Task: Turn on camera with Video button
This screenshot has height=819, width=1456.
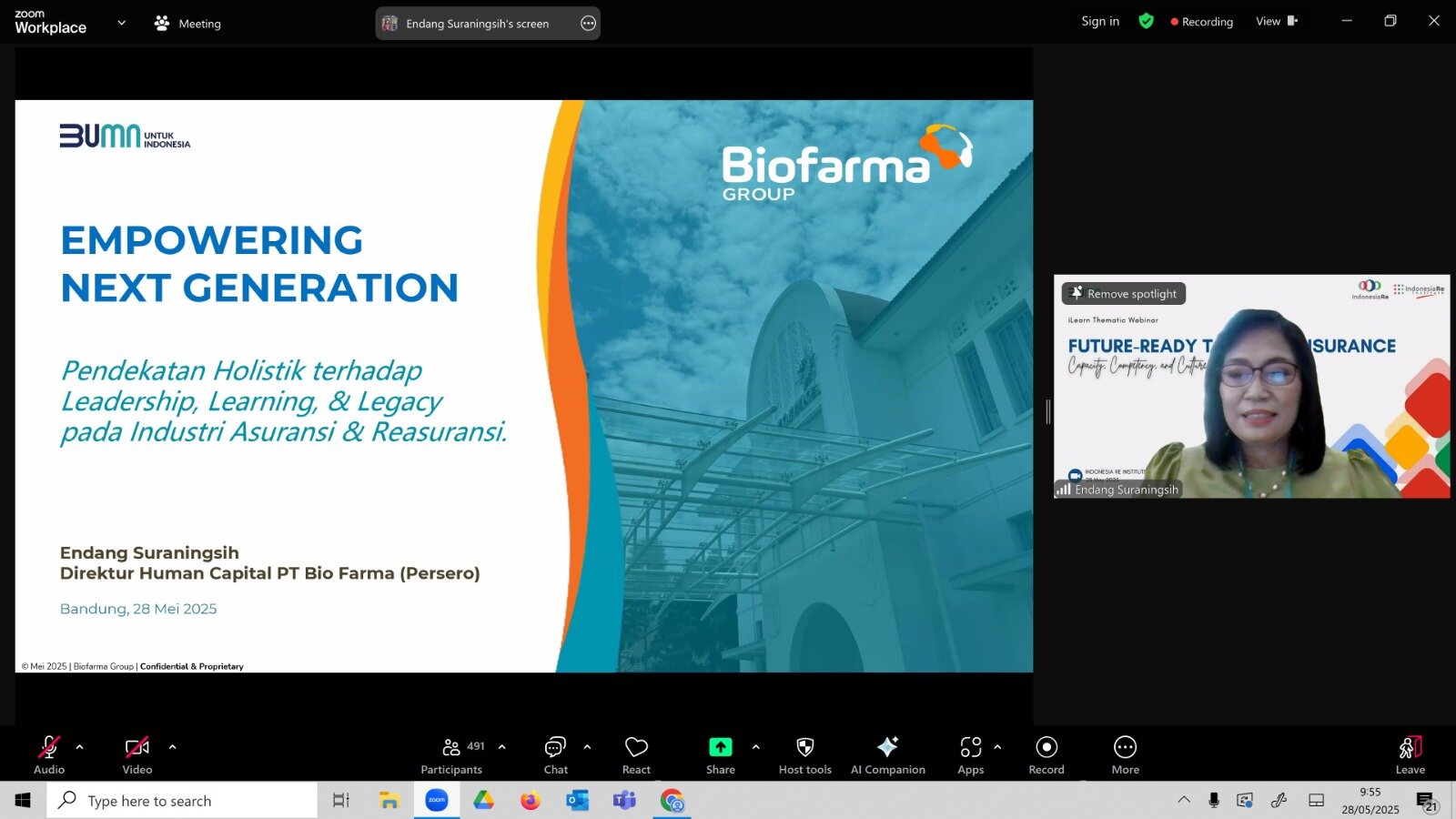Action: click(137, 754)
